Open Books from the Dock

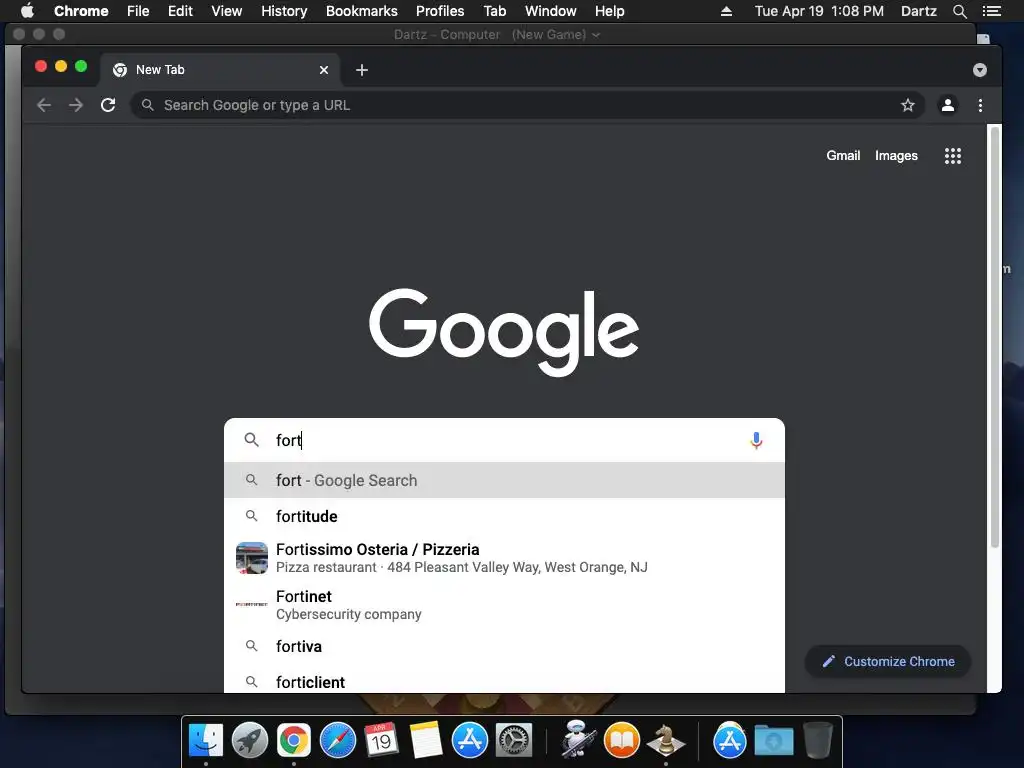(x=622, y=741)
